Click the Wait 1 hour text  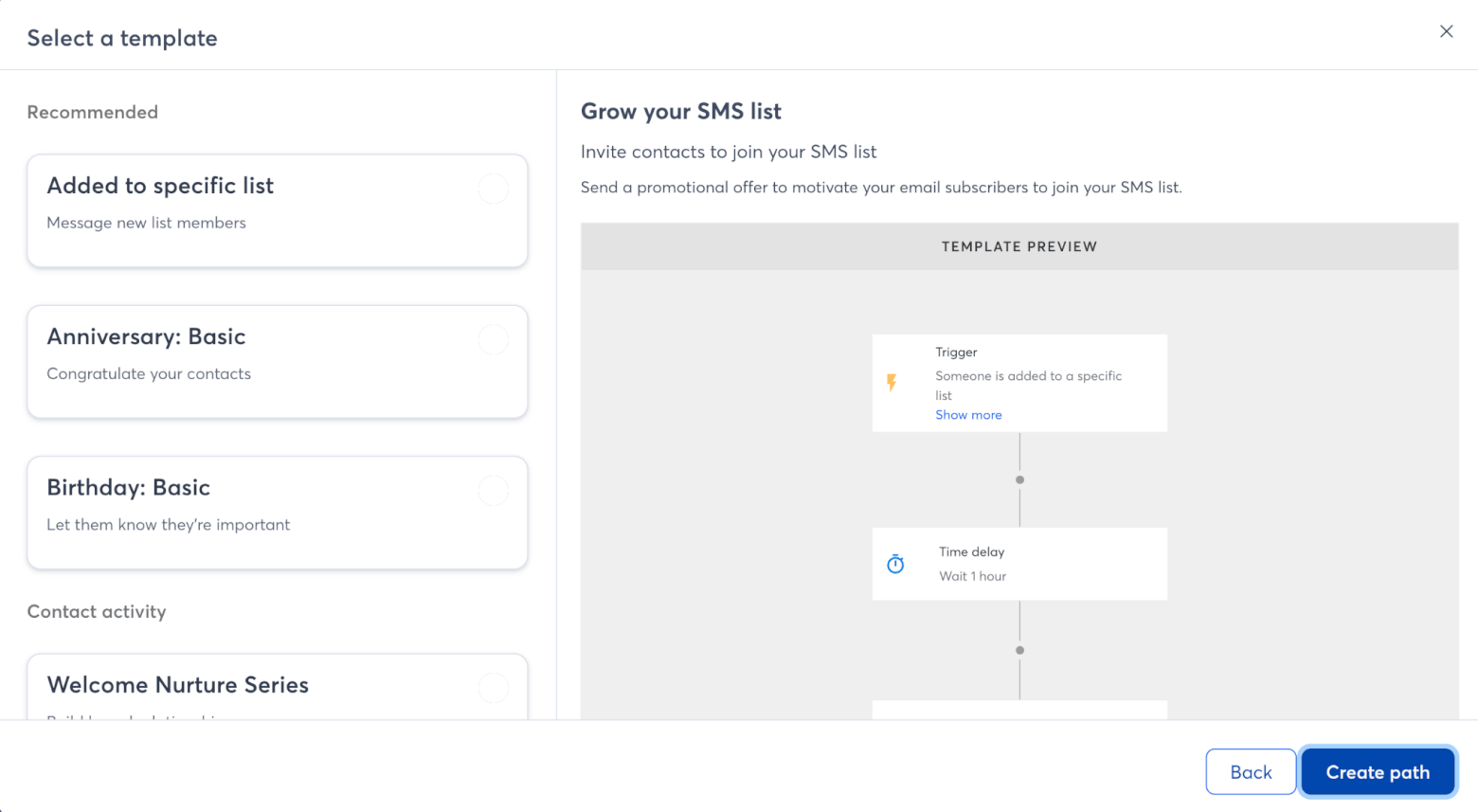click(x=973, y=576)
